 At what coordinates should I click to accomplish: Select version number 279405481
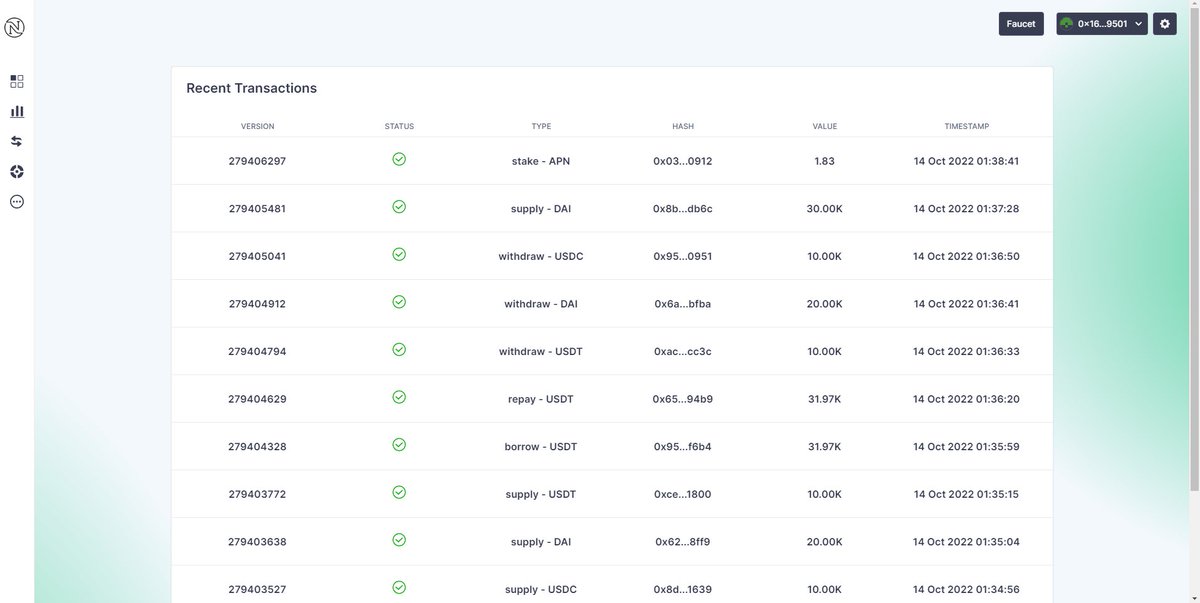pos(257,209)
